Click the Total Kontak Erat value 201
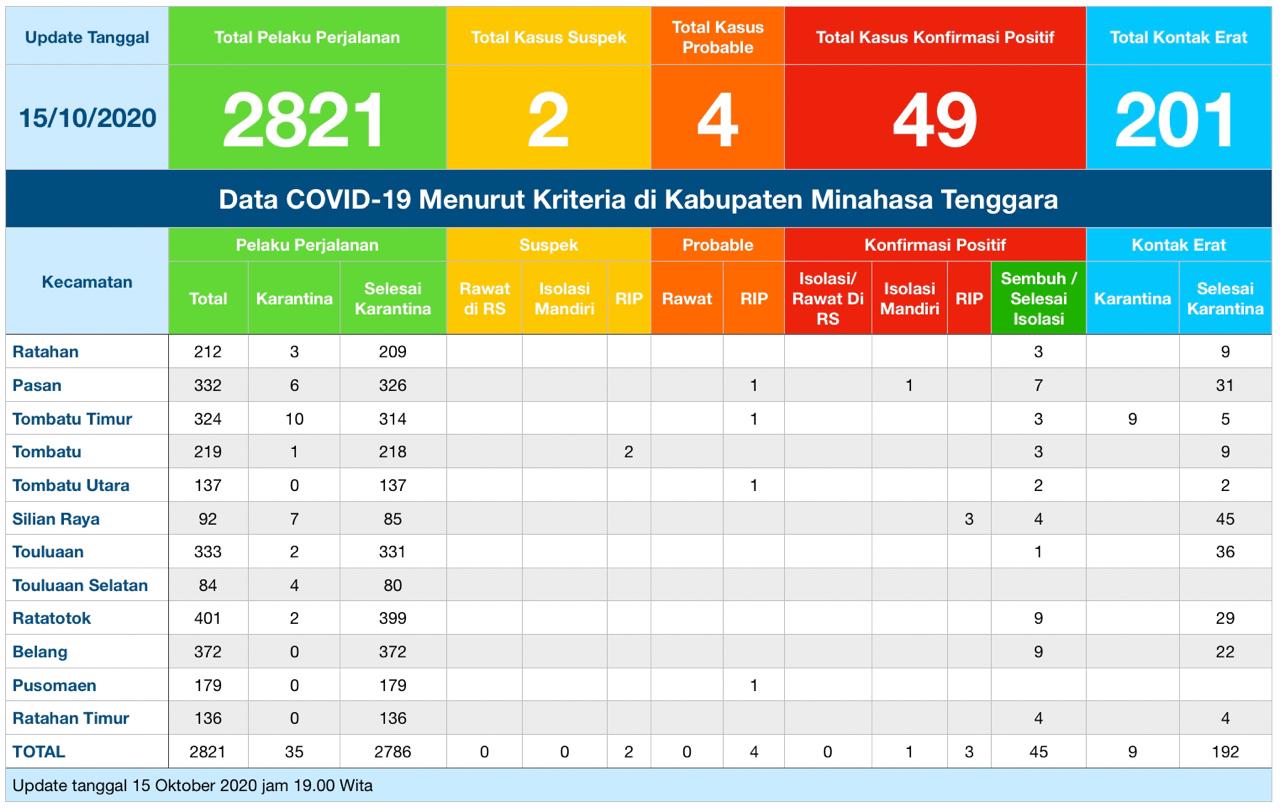 point(1177,120)
